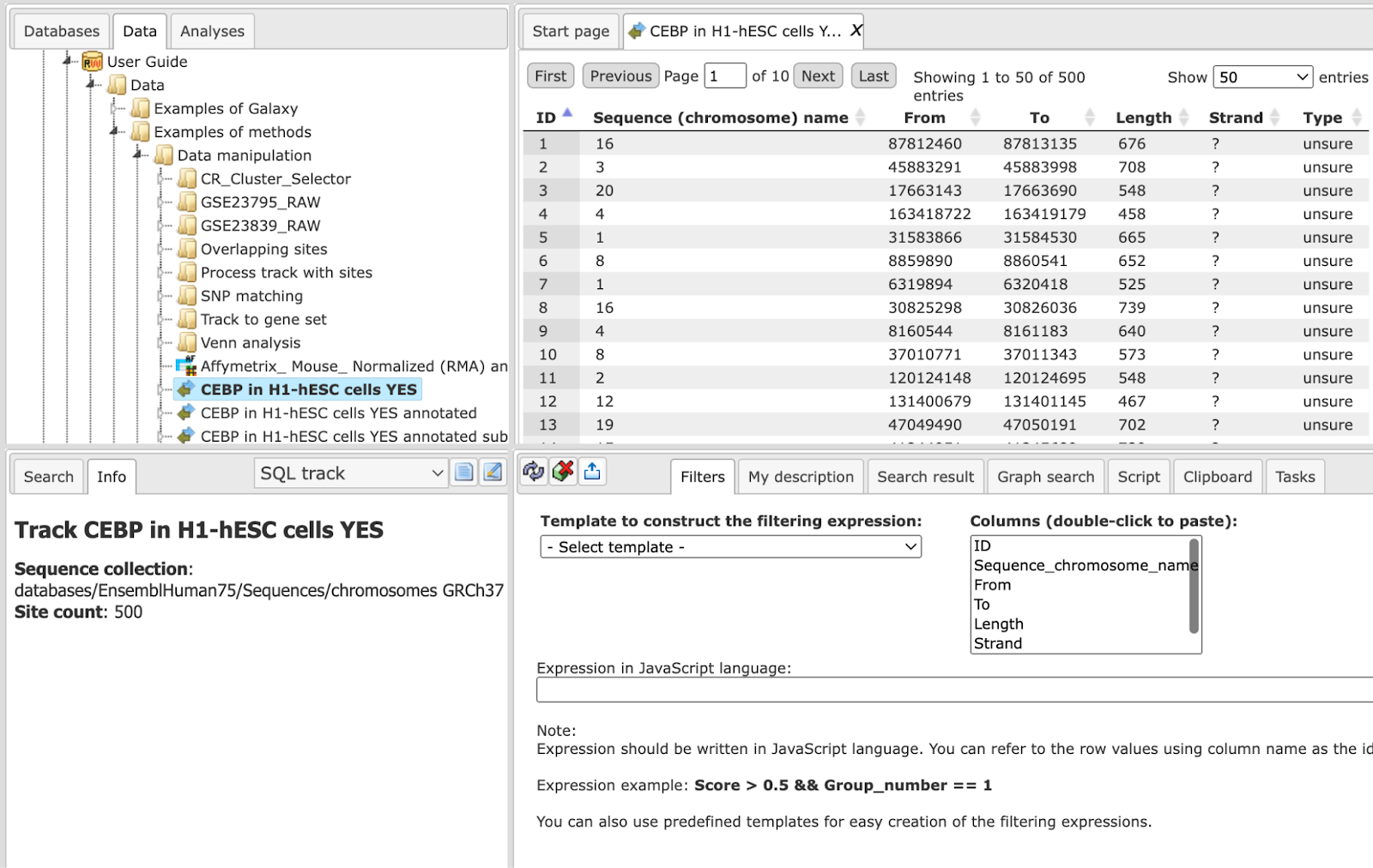
Task: Open the My description tab
Action: pyautogui.click(x=801, y=477)
